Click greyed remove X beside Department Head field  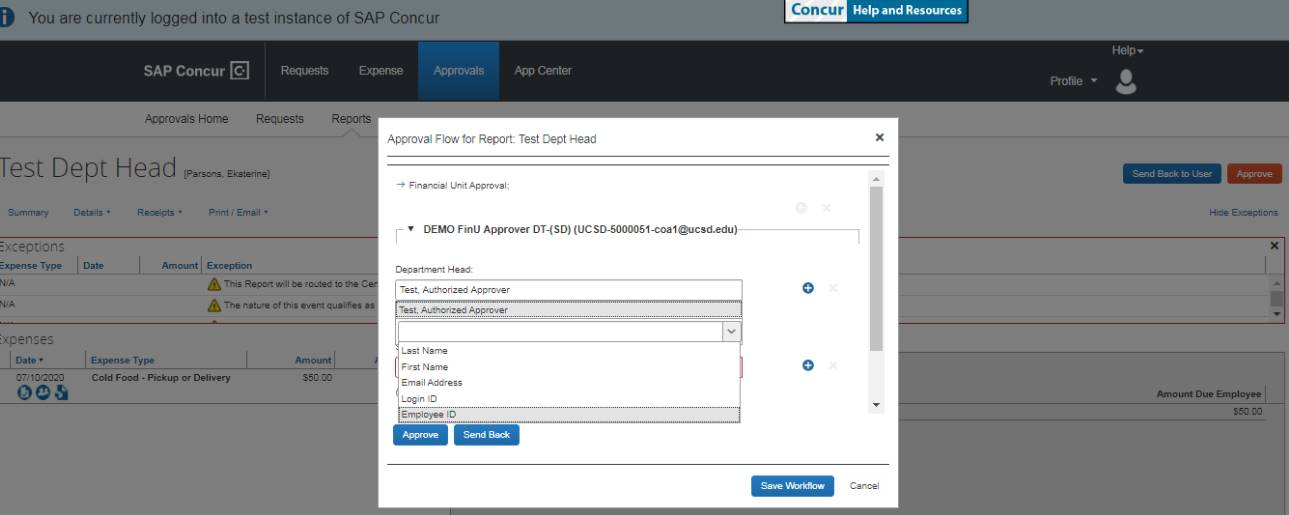point(832,288)
